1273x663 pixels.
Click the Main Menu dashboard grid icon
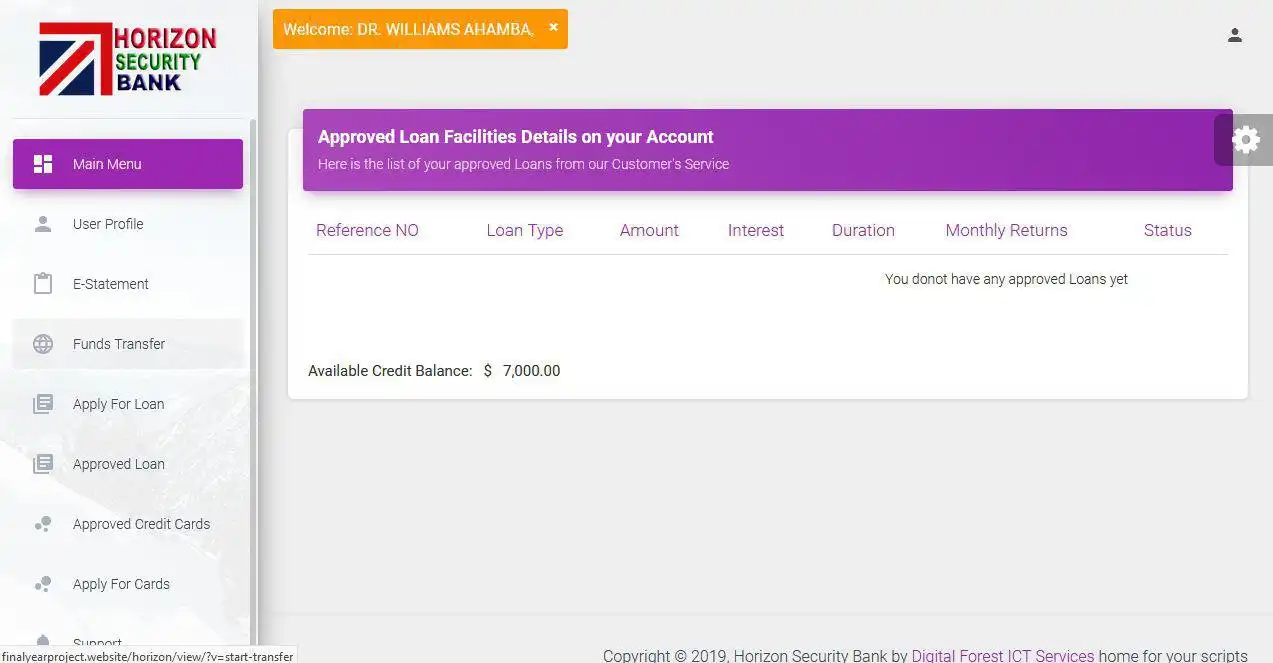click(x=43, y=164)
